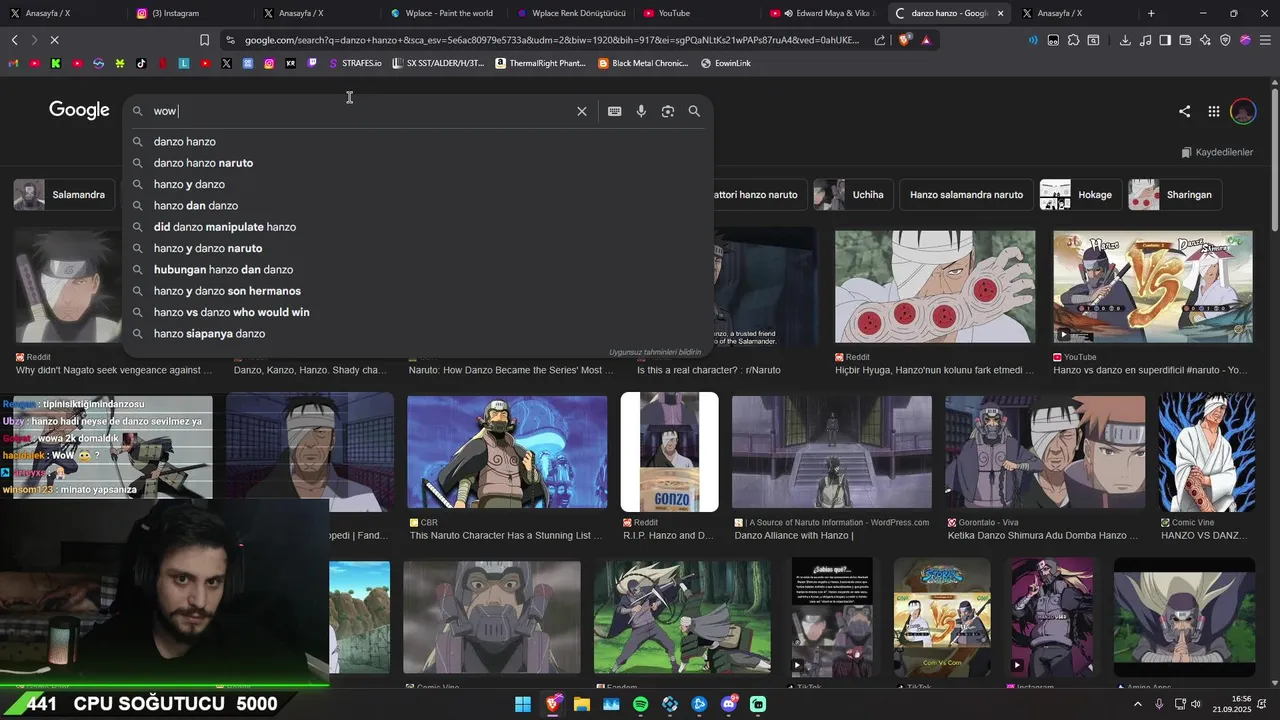Image resolution: width=1280 pixels, height=720 pixels.
Task: Switch to Edward Maya & Vika tab
Action: [822, 13]
